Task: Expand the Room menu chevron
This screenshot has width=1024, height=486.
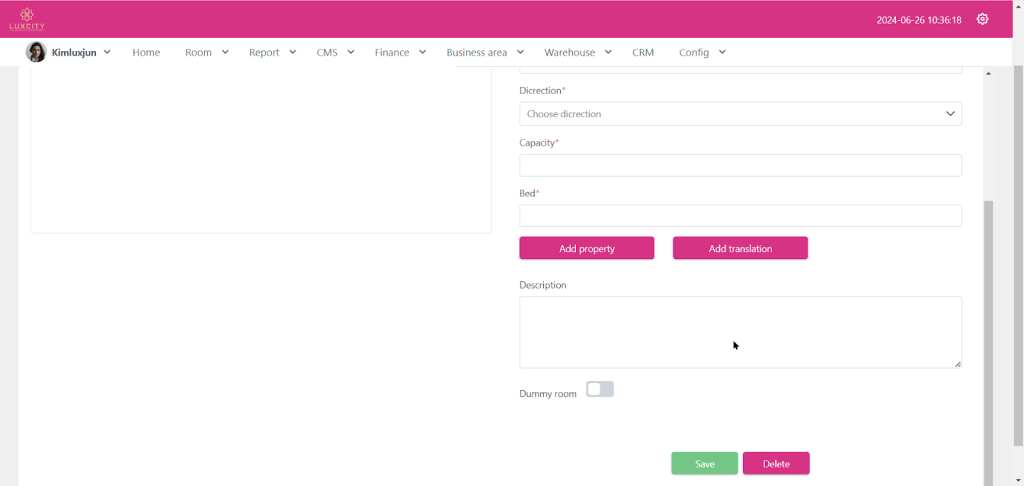Action: click(x=225, y=52)
